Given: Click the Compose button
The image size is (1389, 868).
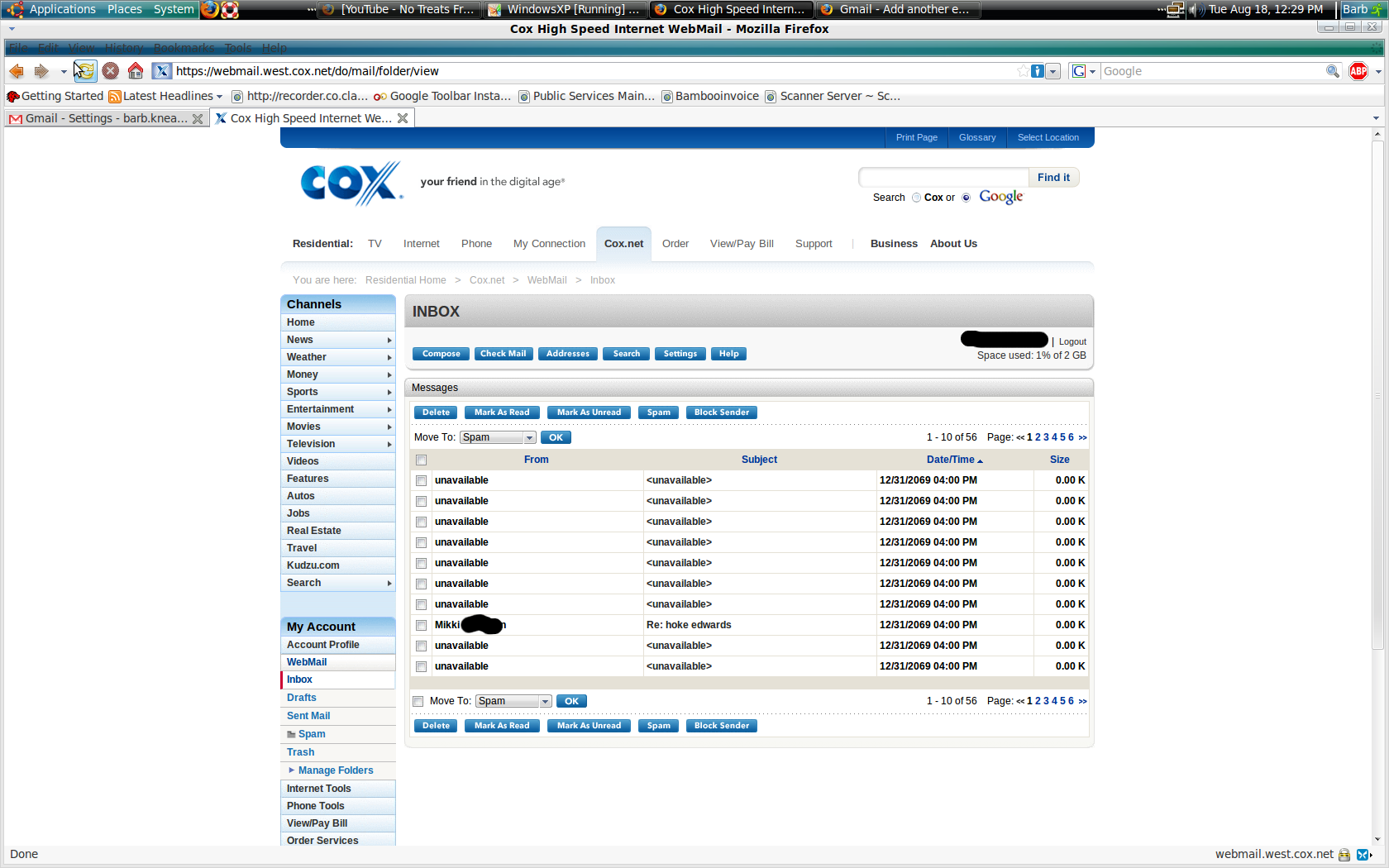Looking at the screenshot, I should [441, 354].
